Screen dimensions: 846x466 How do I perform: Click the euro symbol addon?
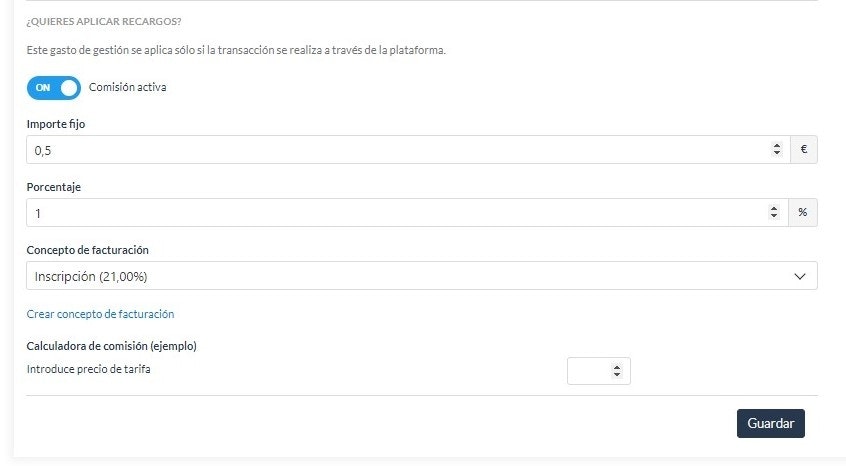click(x=804, y=150)
